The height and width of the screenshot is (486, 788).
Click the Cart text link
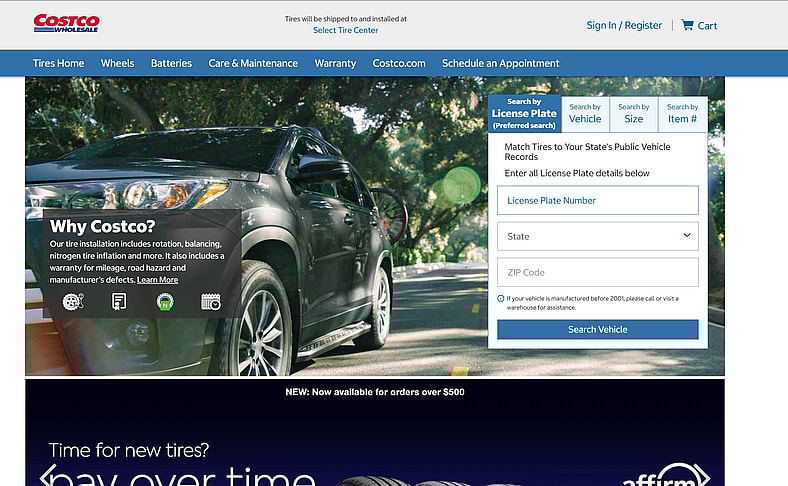click(707, 26)
